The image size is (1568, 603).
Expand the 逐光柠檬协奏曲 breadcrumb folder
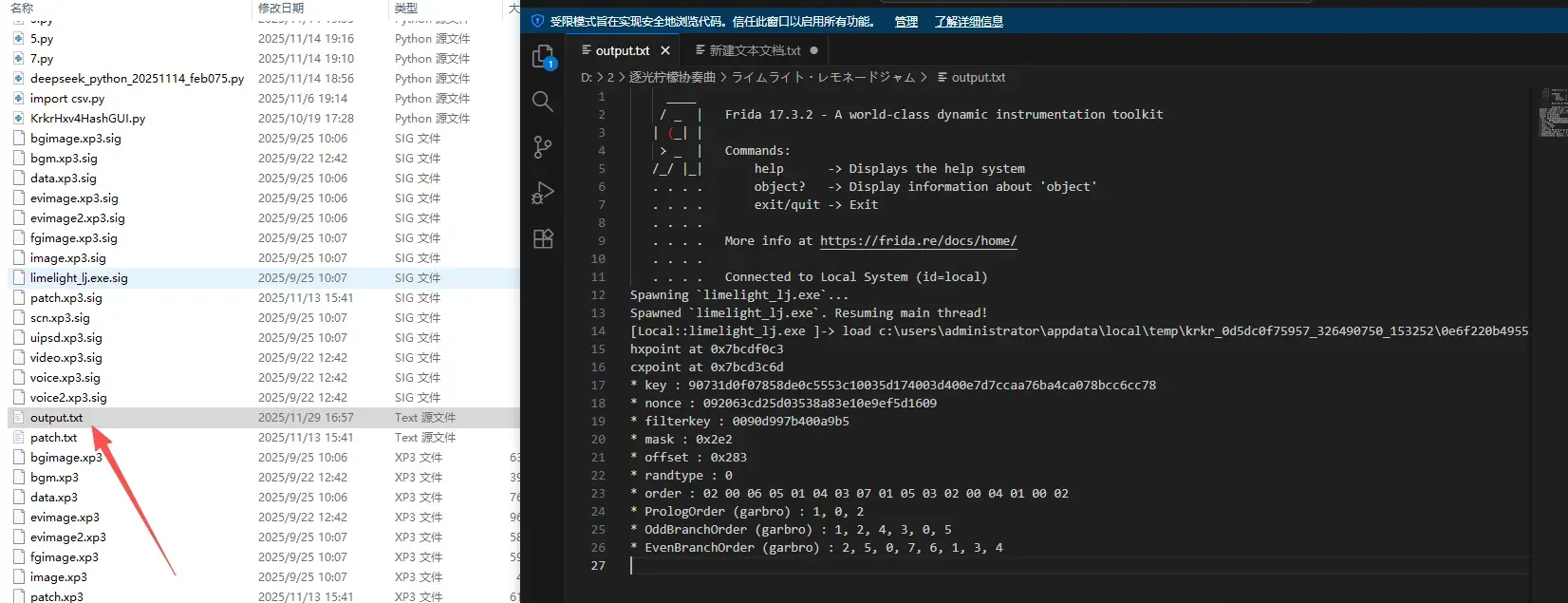point(672,77)
